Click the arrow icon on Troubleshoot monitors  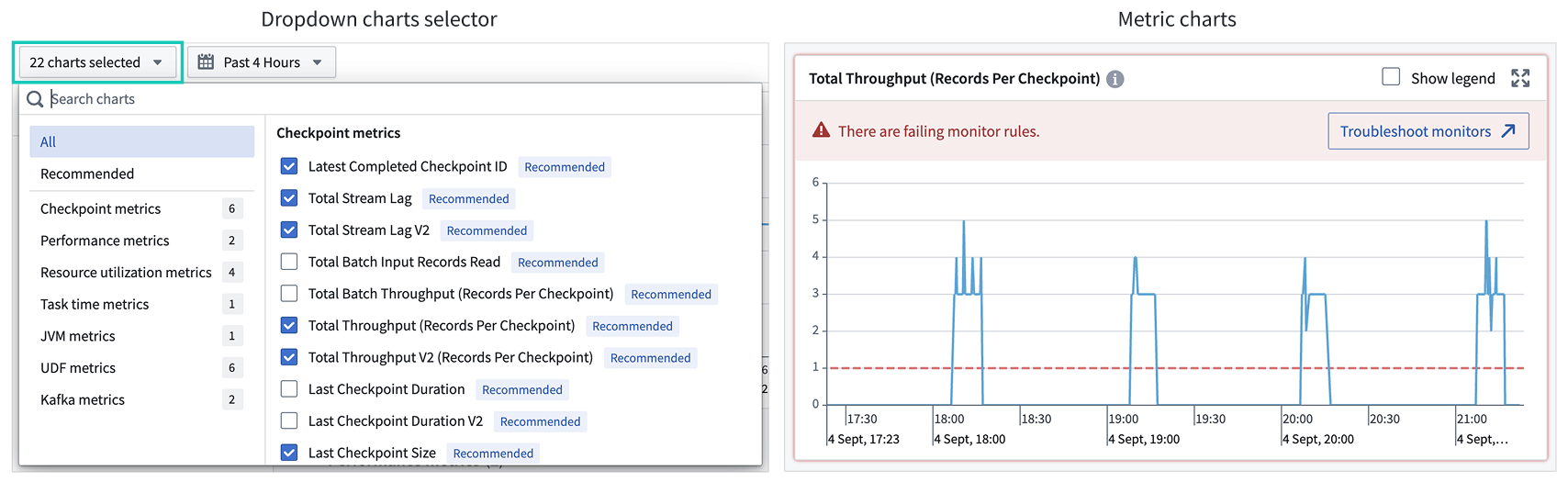[x=1508, y=131]
